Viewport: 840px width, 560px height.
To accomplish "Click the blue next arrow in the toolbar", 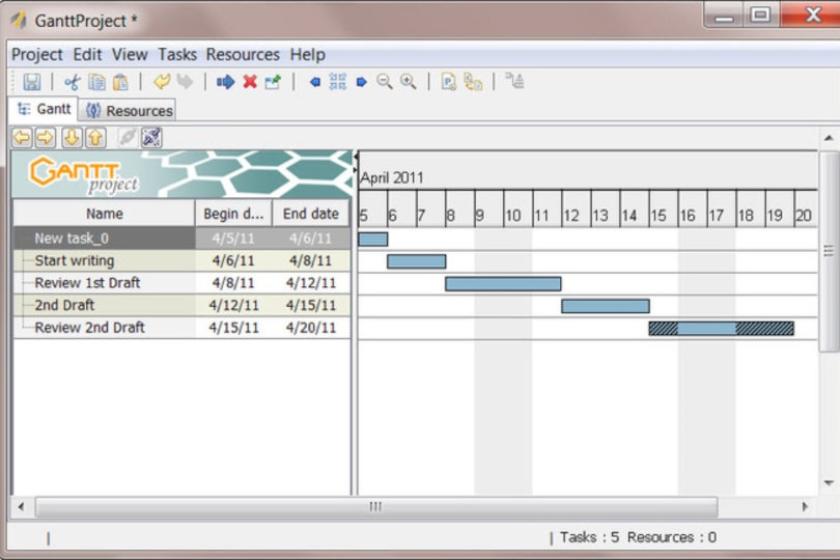I will click(362, 82).
